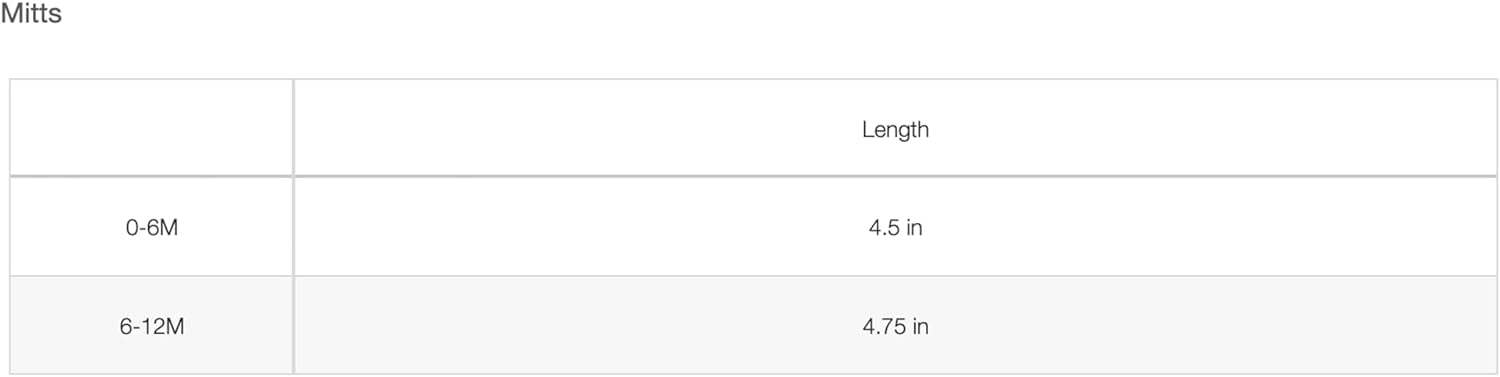This screenshot has height=377, width=1500.
Task: Click the empty top-left table header cell
Action: coord(152,128)
